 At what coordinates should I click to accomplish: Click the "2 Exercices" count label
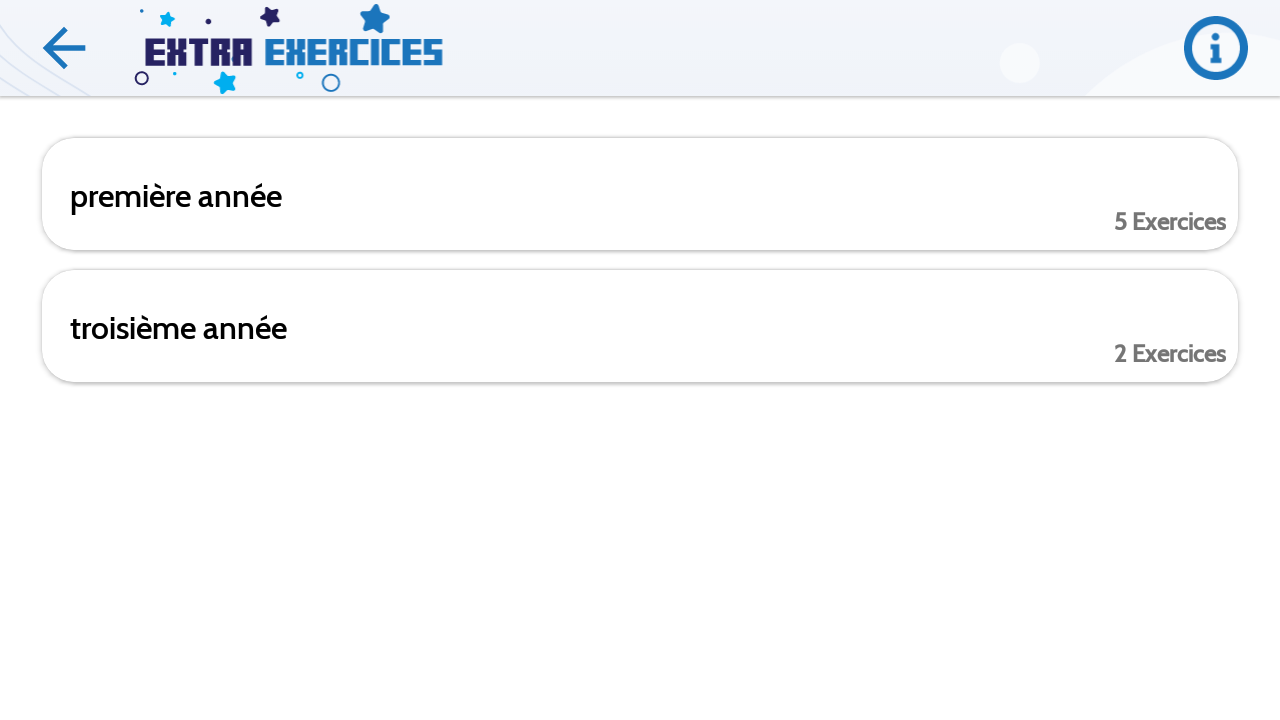pyautogui.click(x=1169, y=354)
